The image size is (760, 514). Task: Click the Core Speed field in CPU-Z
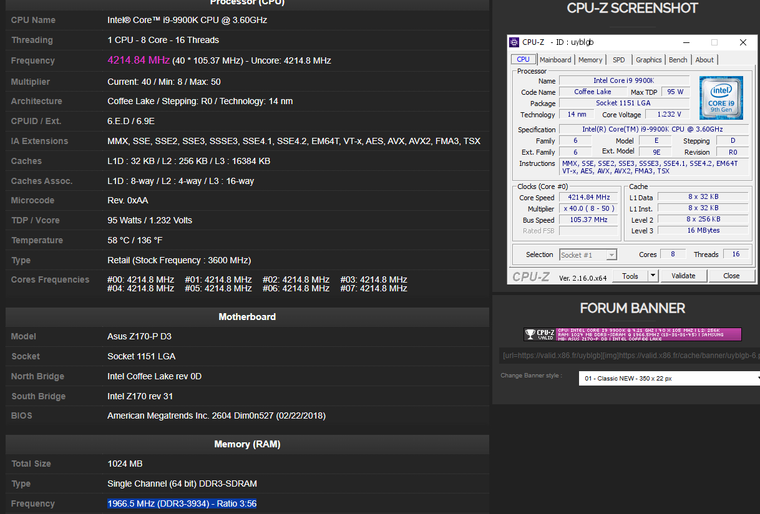589,197
